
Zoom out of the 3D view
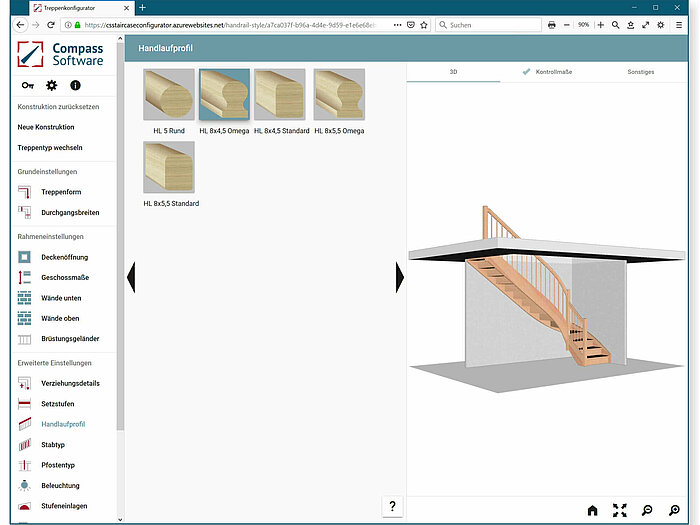point(647,510)
